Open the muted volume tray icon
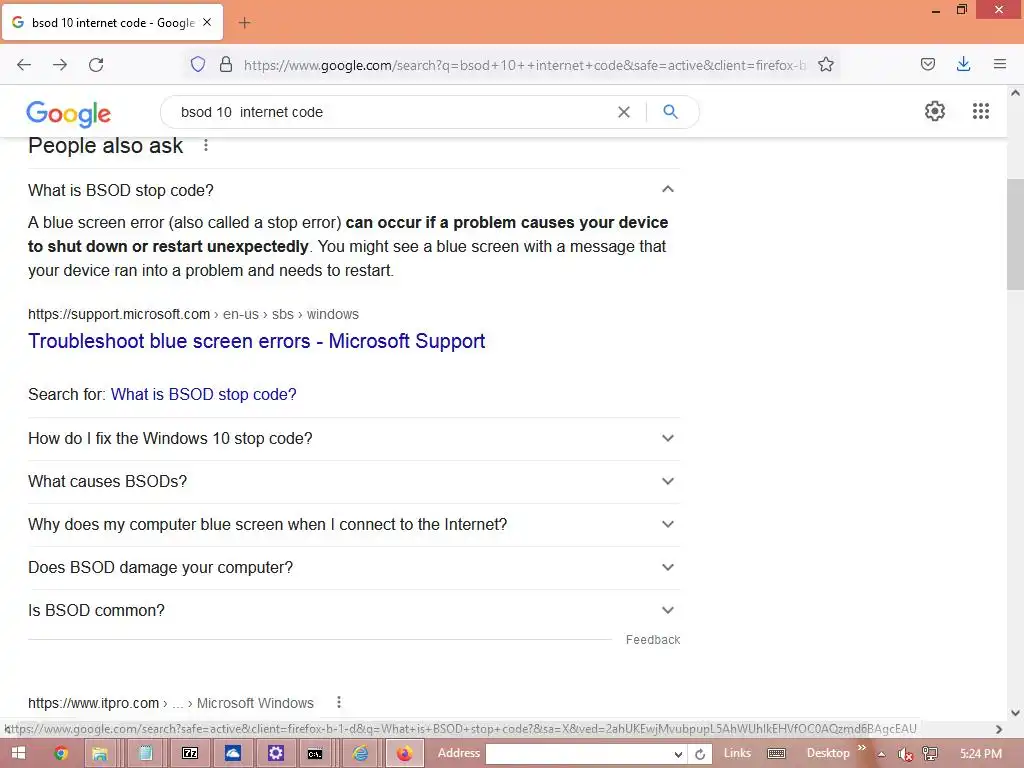 point(904,754)
